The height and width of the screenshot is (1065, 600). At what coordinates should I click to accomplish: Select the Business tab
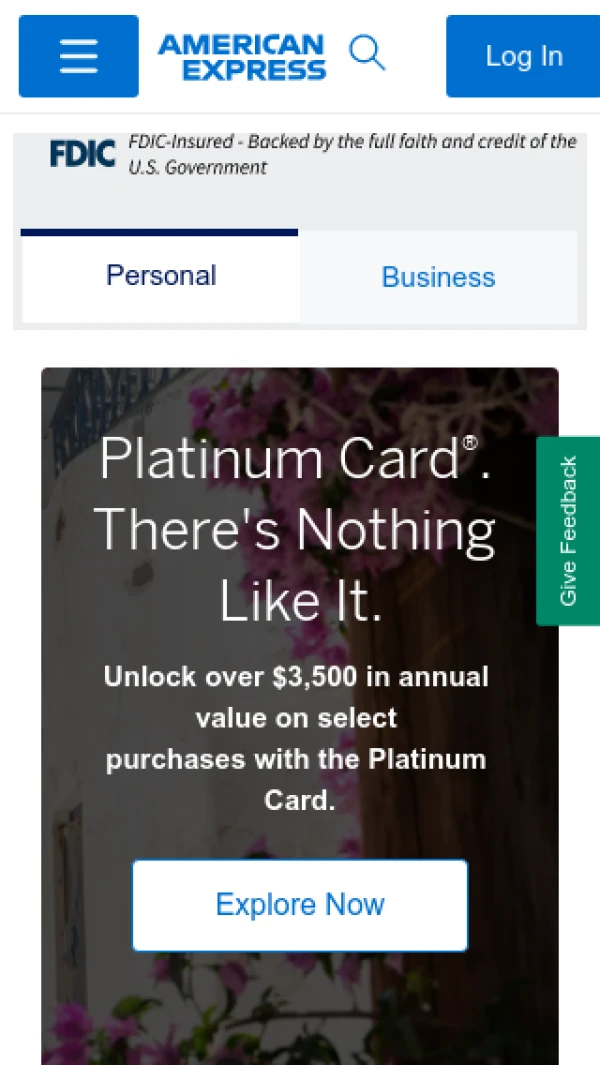(438, 277)
